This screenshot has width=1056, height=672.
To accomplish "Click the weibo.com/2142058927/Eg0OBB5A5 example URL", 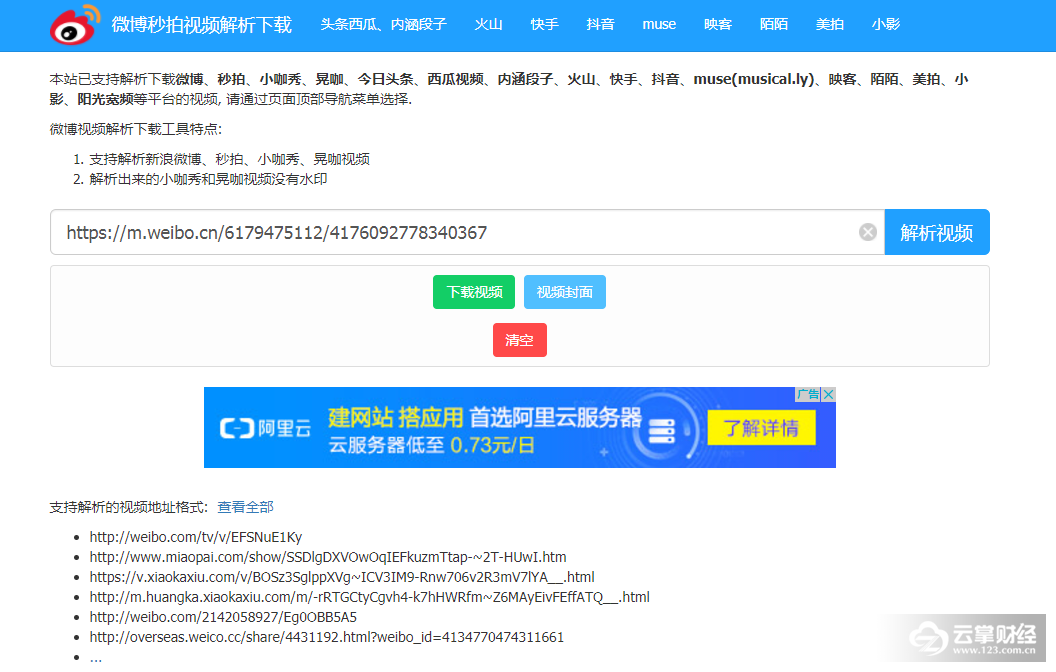I will point(223,617).
